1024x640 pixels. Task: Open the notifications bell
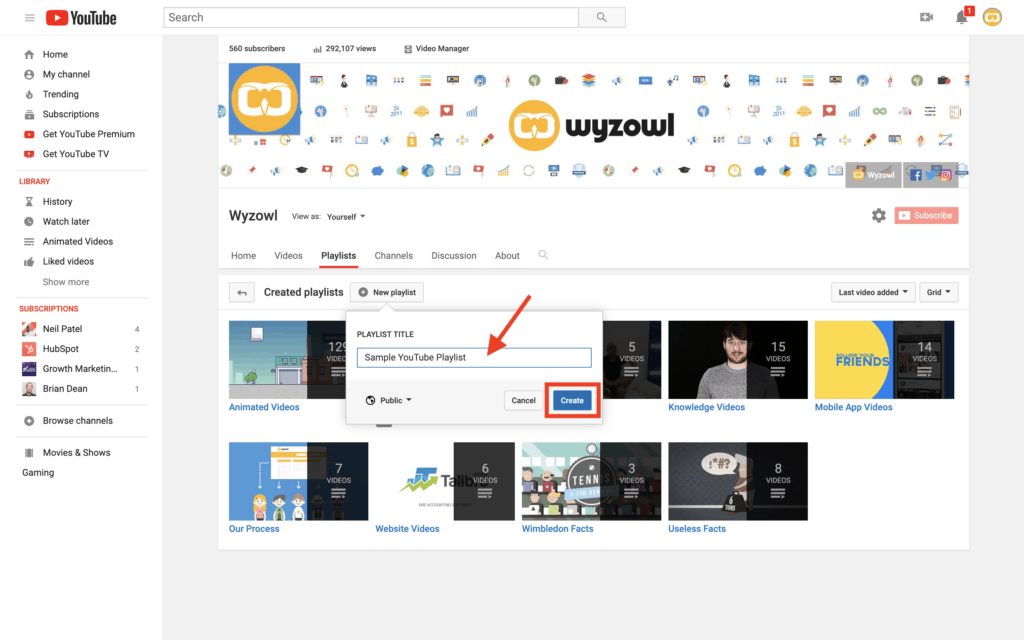coord(961,18)
